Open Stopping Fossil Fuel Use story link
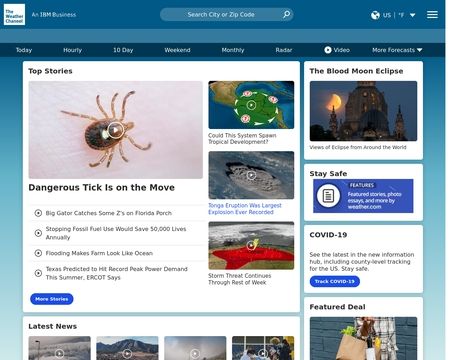The image size is (450, 360). [116, 233]
